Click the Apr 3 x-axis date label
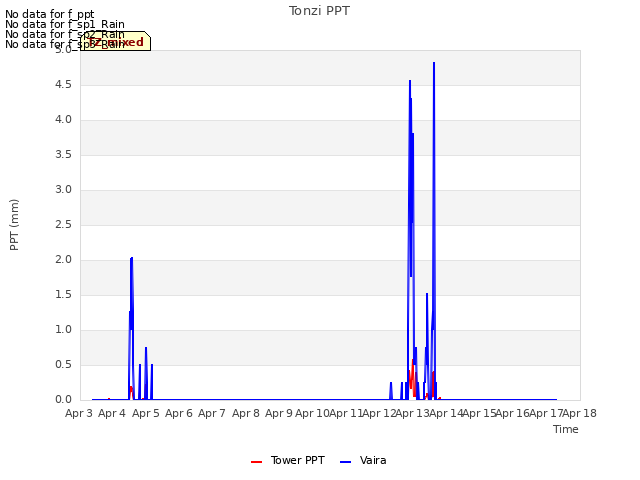The image size is (640, 480). (79, 413)
